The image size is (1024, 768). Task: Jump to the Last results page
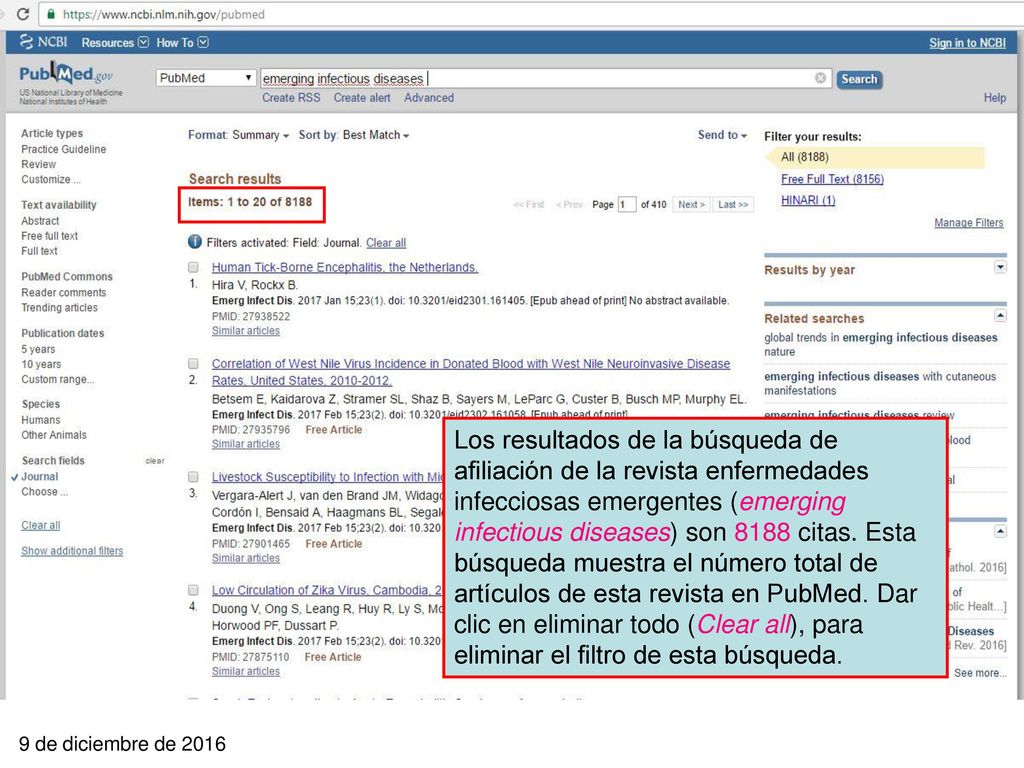(x=733, y=204)
